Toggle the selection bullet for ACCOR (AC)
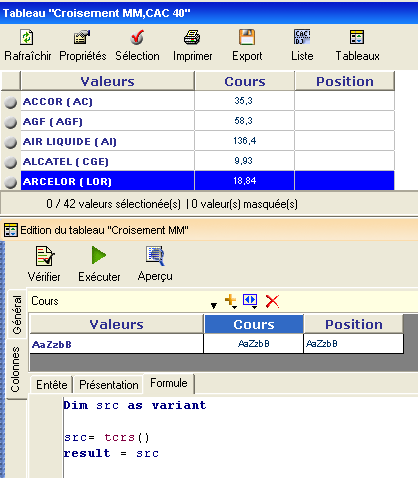The height and width of the screenshot is (478, 418). [11, 102]
